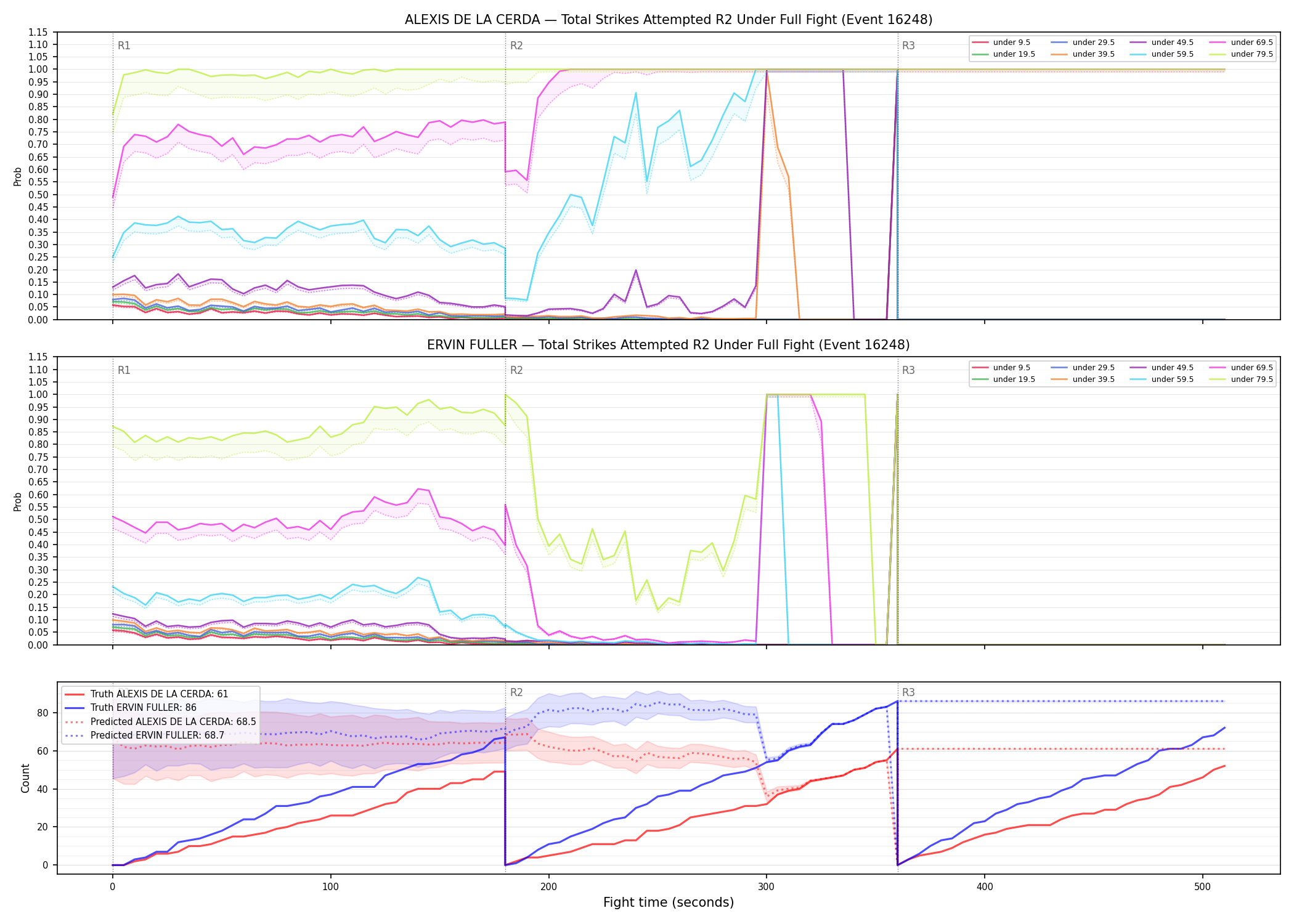Select 'under 49.5' in the Alexis chart legend
Viewport: 1294px width, 924px height.
[1162, 43]
